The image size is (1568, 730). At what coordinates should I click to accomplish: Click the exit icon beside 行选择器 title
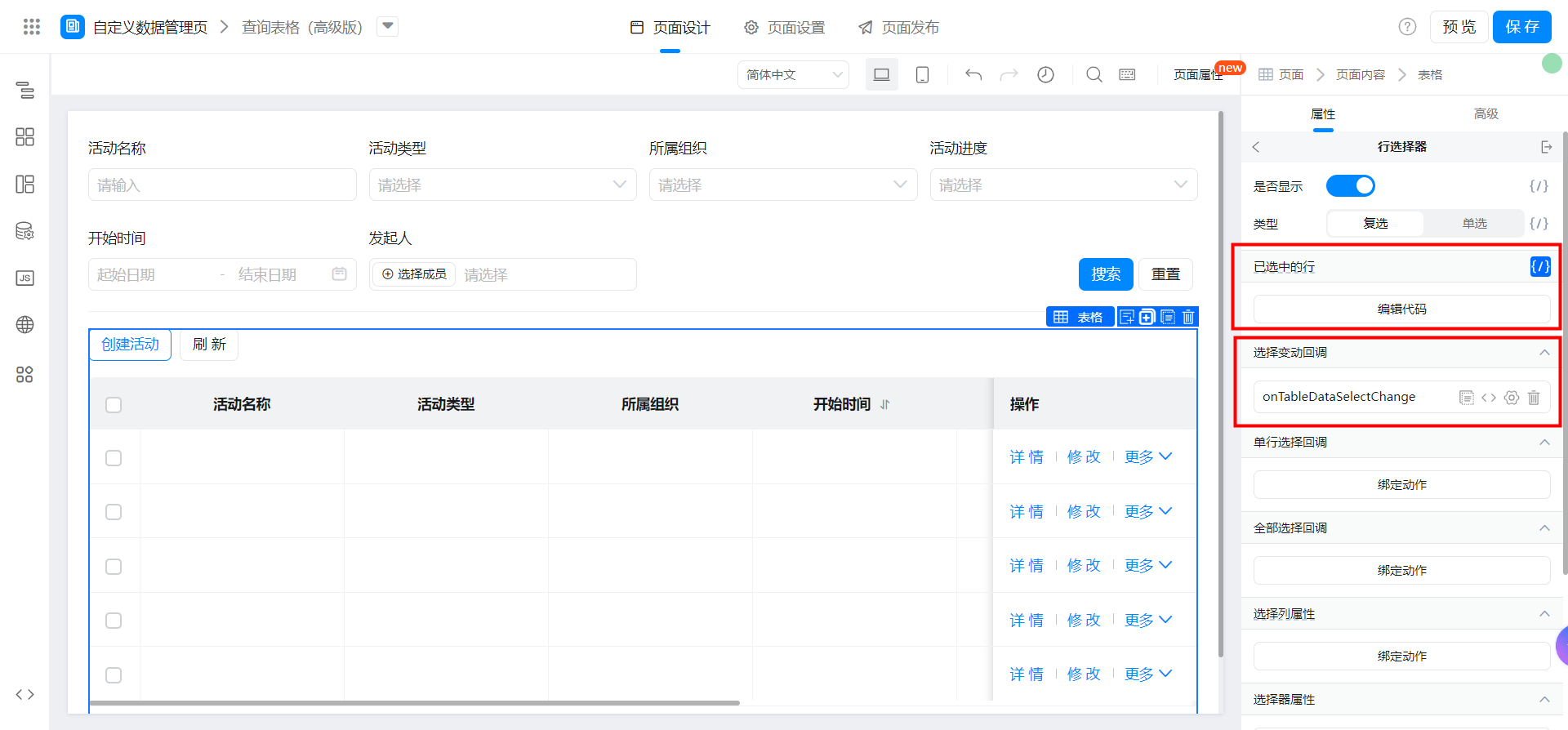coord(1546,147)
